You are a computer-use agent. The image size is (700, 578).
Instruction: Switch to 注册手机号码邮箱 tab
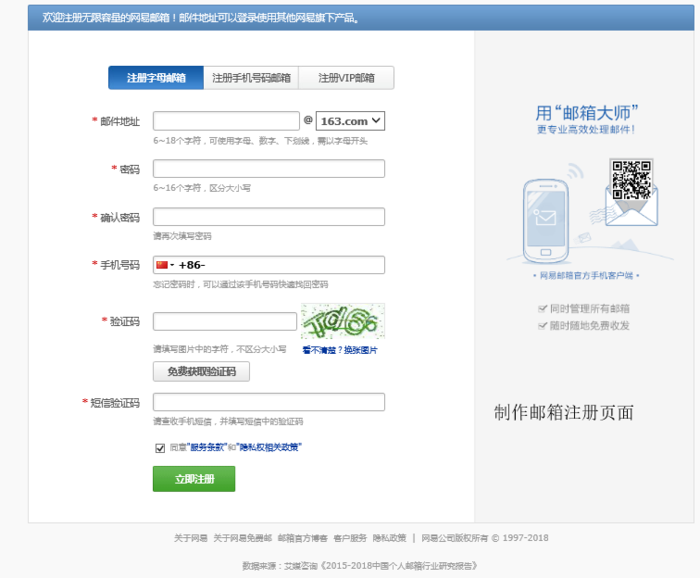[x=251, y=78]
